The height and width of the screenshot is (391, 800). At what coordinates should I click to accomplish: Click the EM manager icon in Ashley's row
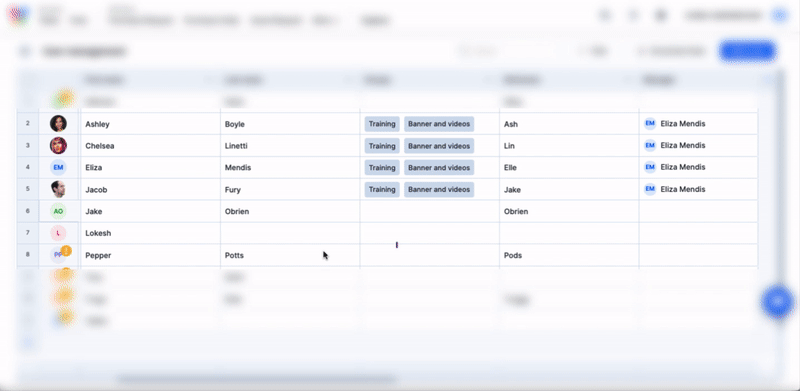649,124
